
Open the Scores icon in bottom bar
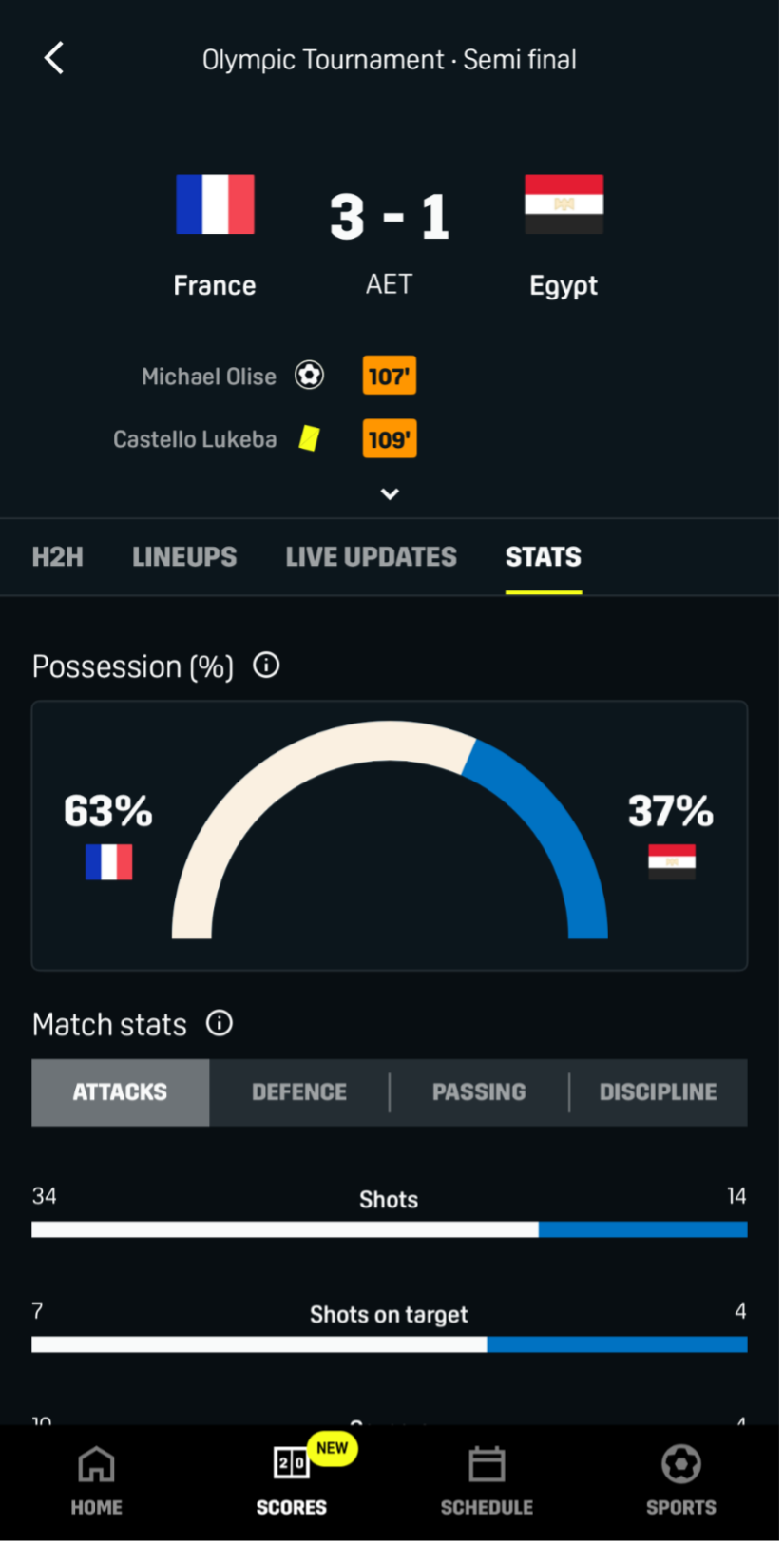coord(291,1464)
